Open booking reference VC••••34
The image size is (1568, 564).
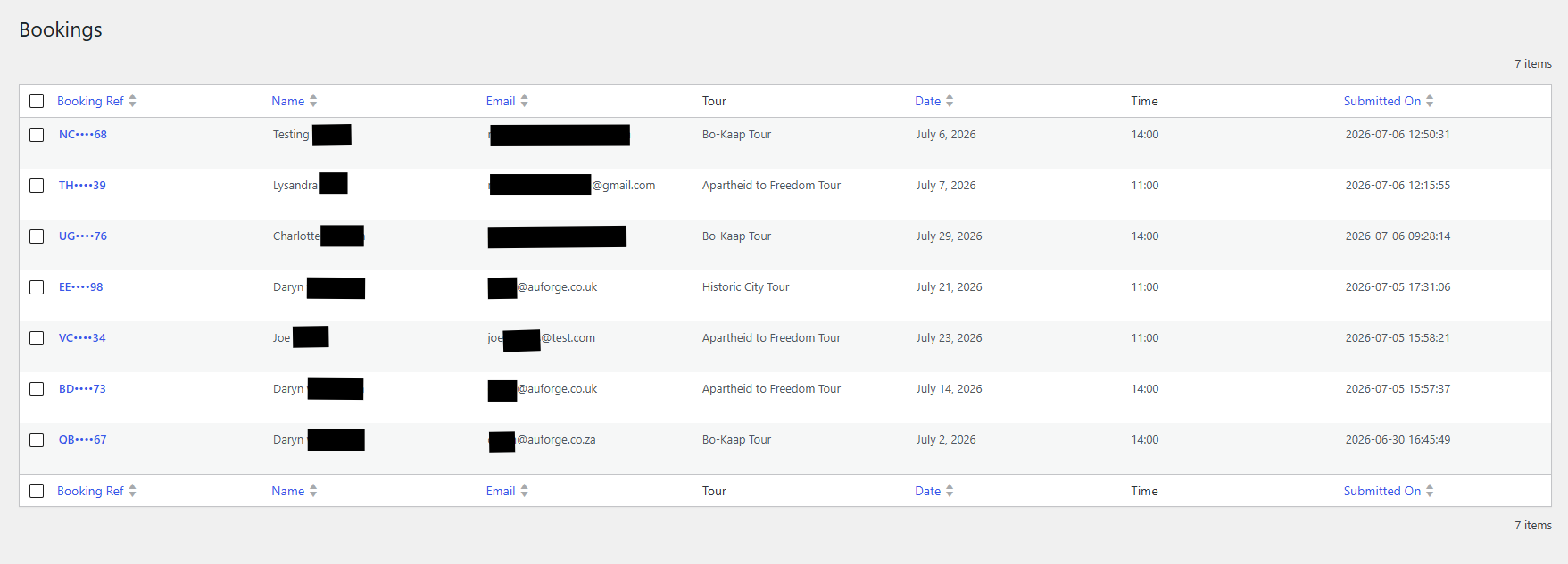tap(82, 338)
